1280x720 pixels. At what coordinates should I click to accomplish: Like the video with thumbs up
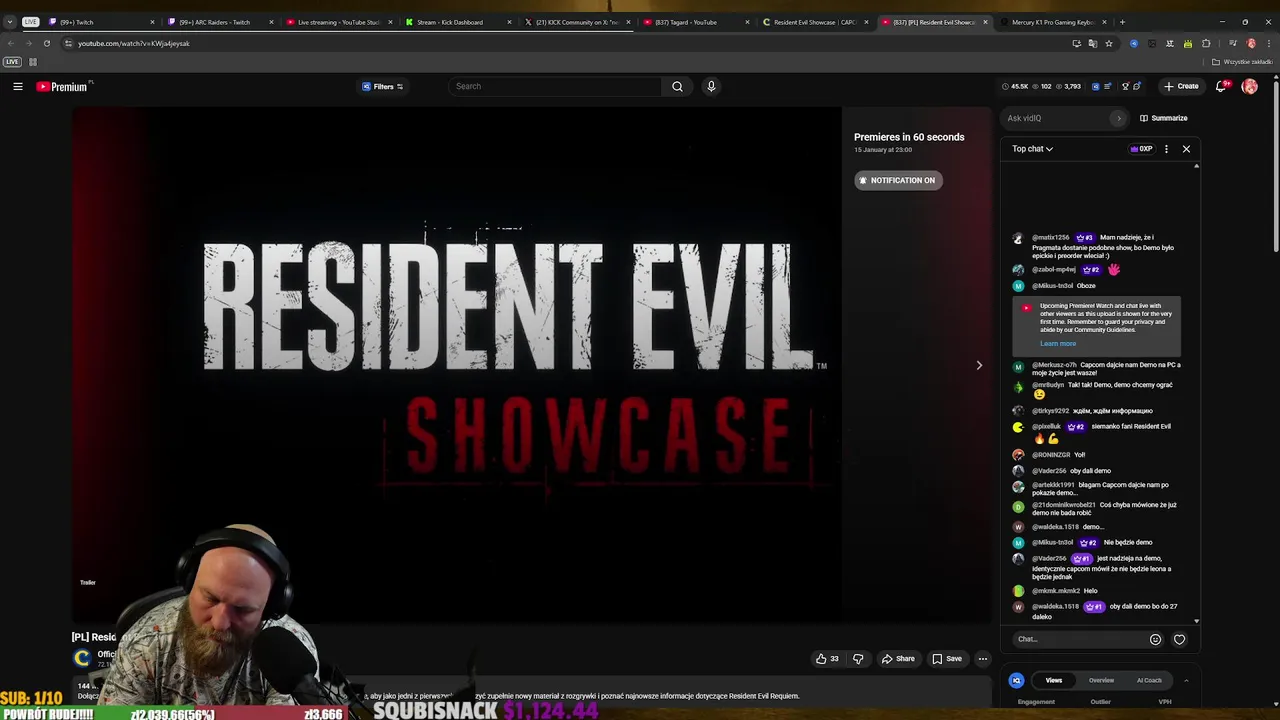(x=827, y=659)
